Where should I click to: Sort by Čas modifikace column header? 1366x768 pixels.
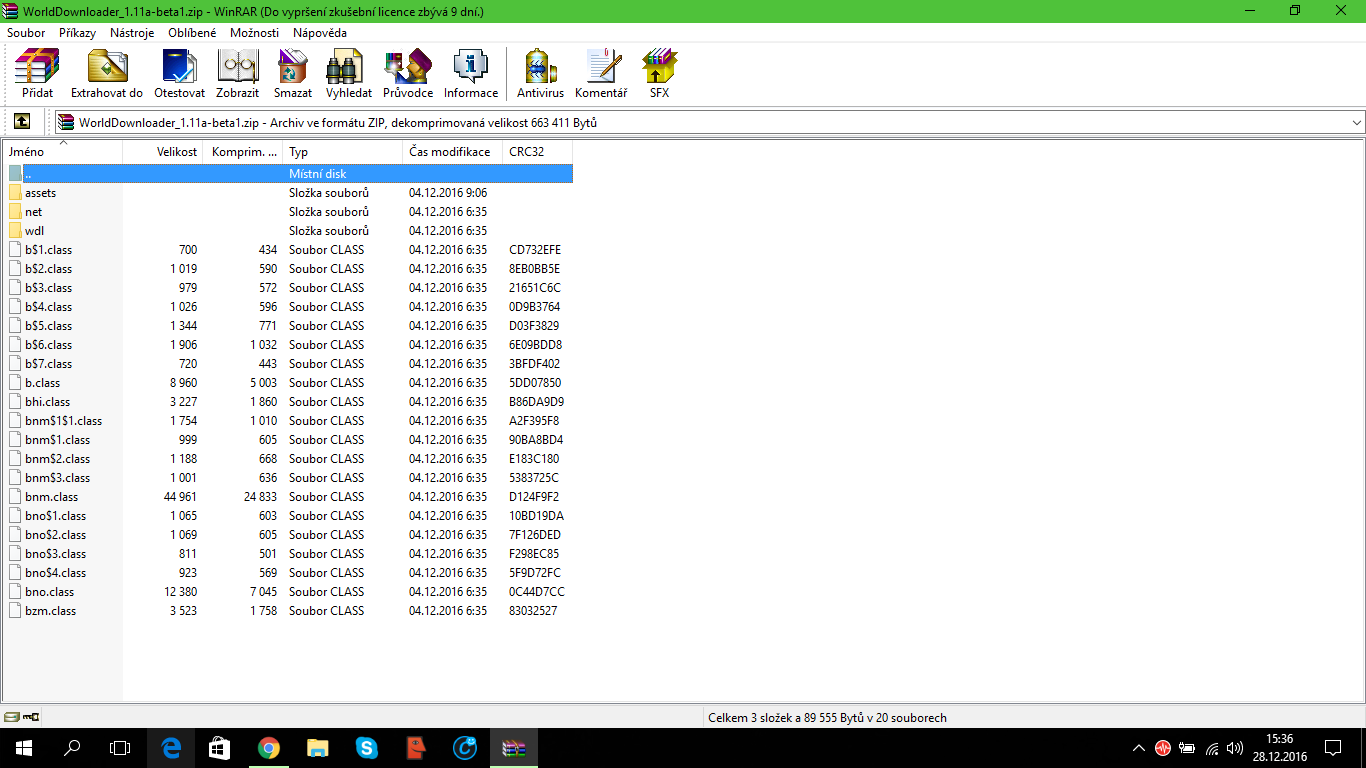point(452,152)
